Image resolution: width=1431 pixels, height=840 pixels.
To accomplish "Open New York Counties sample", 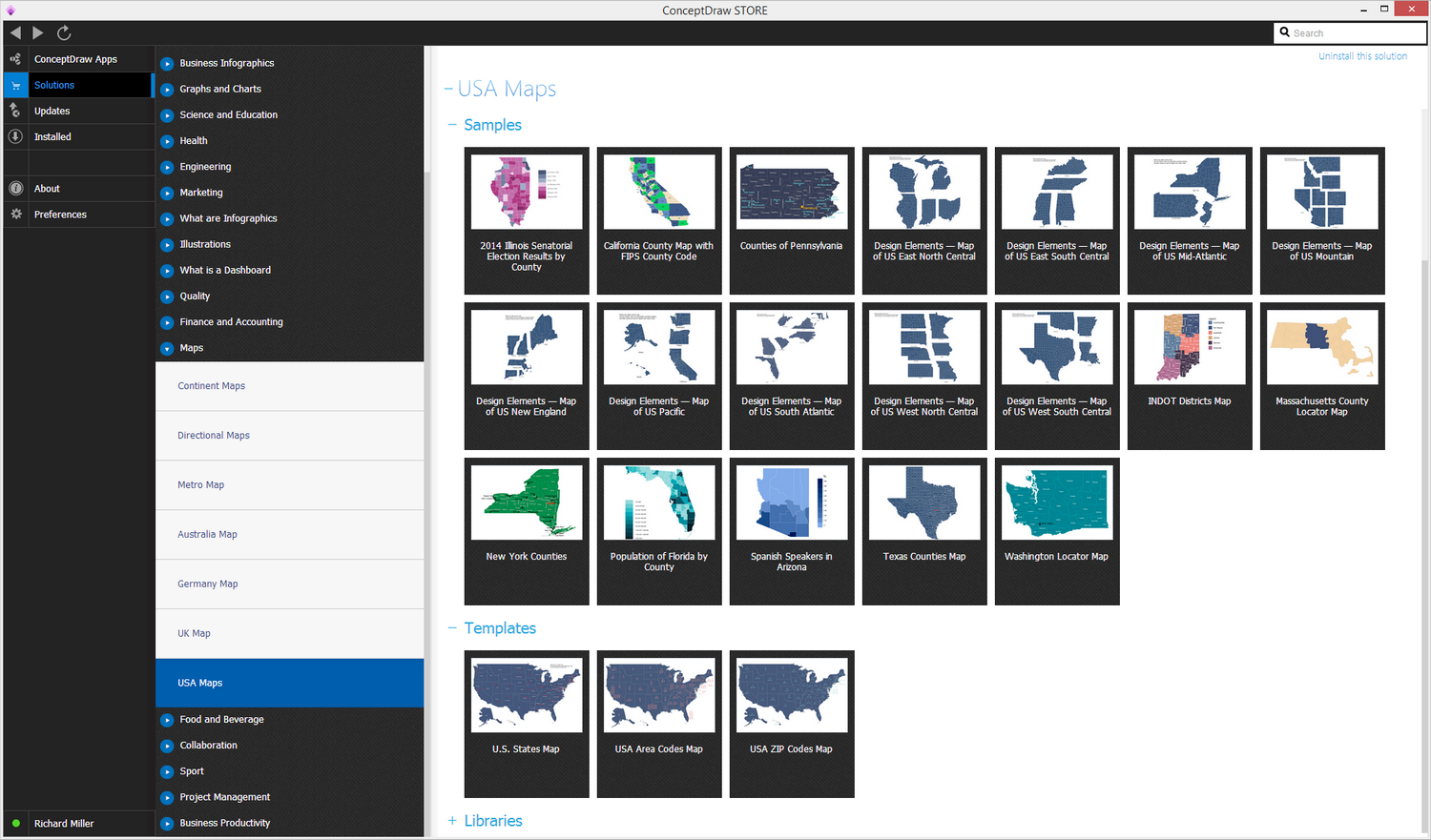I will 527,531.
